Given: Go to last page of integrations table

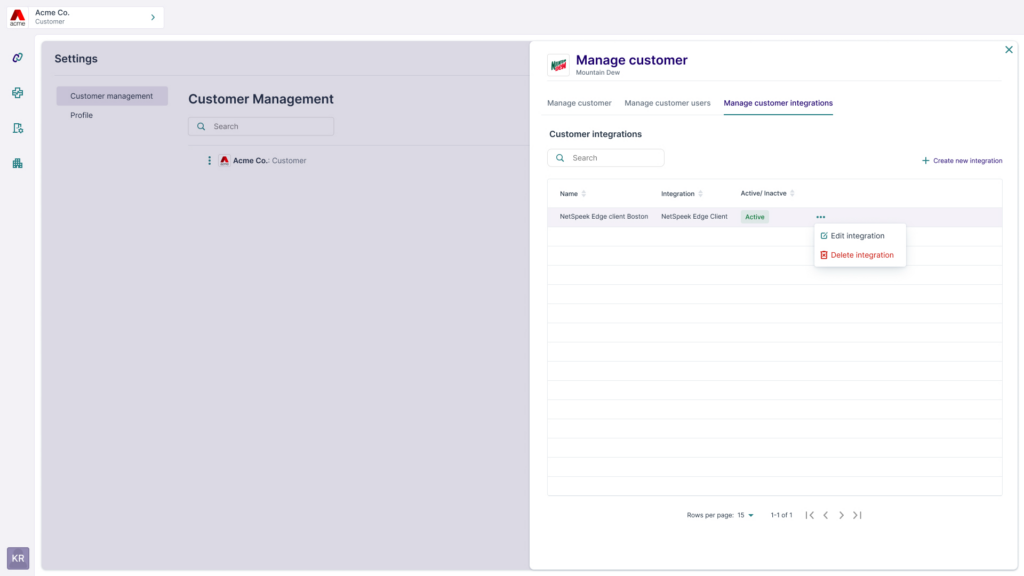Looking at the screenshot, I should click(857, 515).
